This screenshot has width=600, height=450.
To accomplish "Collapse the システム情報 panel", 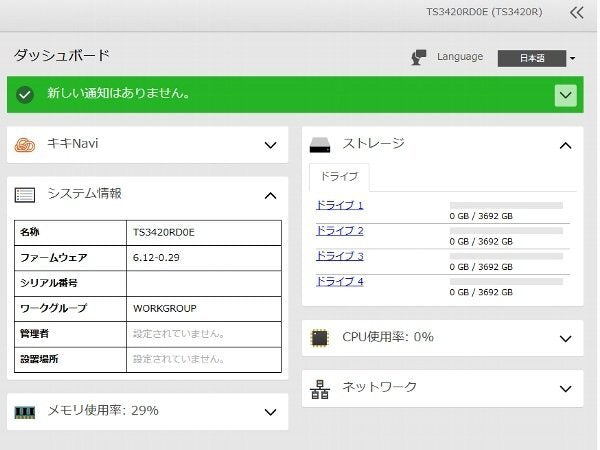I will pyautogui.click(x=271, y=196).
